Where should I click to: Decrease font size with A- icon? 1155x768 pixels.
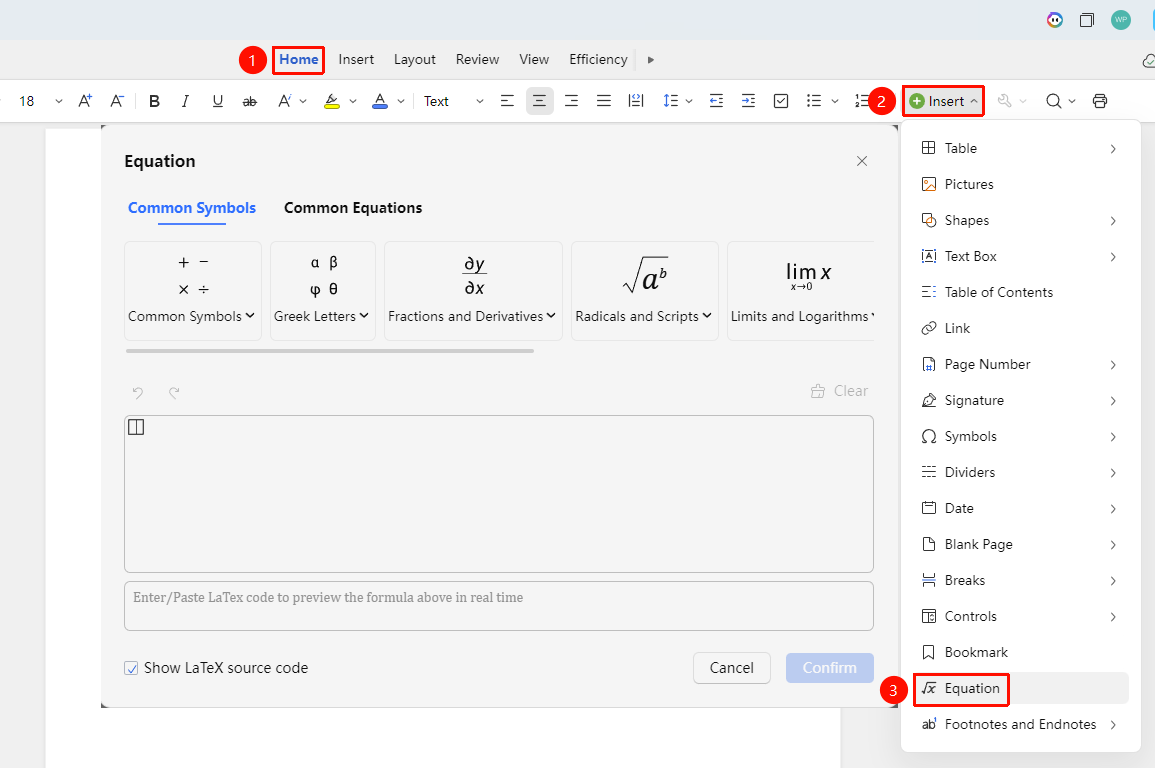tap(117, 101)
